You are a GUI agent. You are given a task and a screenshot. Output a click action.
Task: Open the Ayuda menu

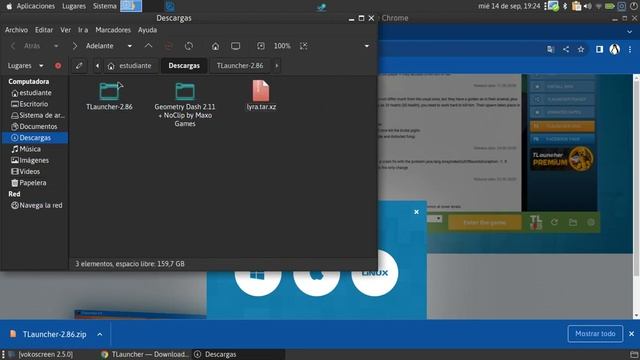tap(147, 30)
